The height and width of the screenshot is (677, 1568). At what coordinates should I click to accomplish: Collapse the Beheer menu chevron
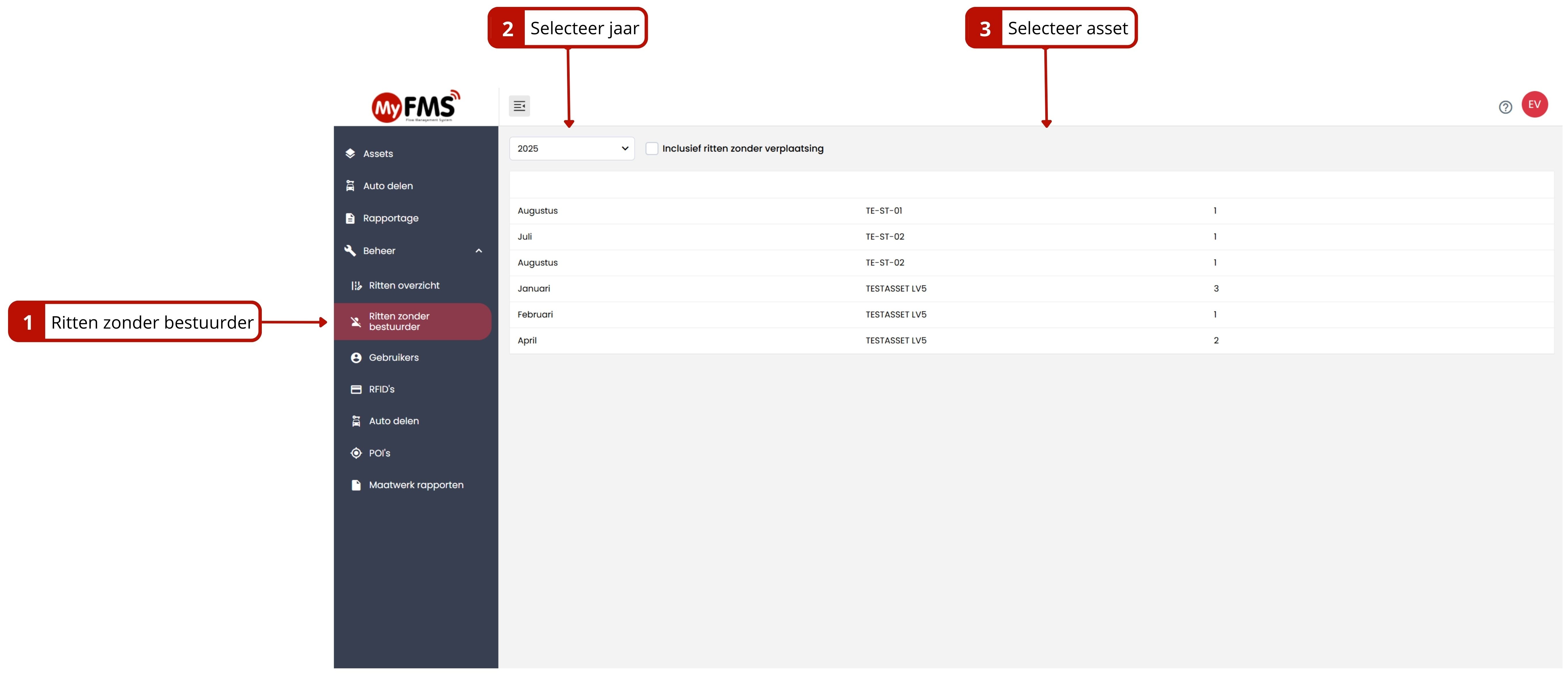(478, 251)
